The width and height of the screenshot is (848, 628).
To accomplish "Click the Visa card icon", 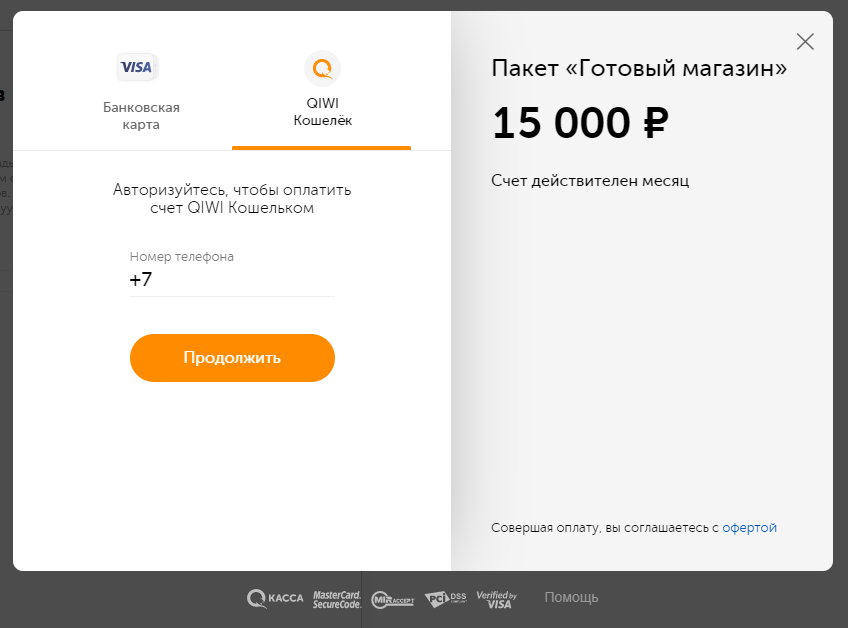I will tap(136, 67).
